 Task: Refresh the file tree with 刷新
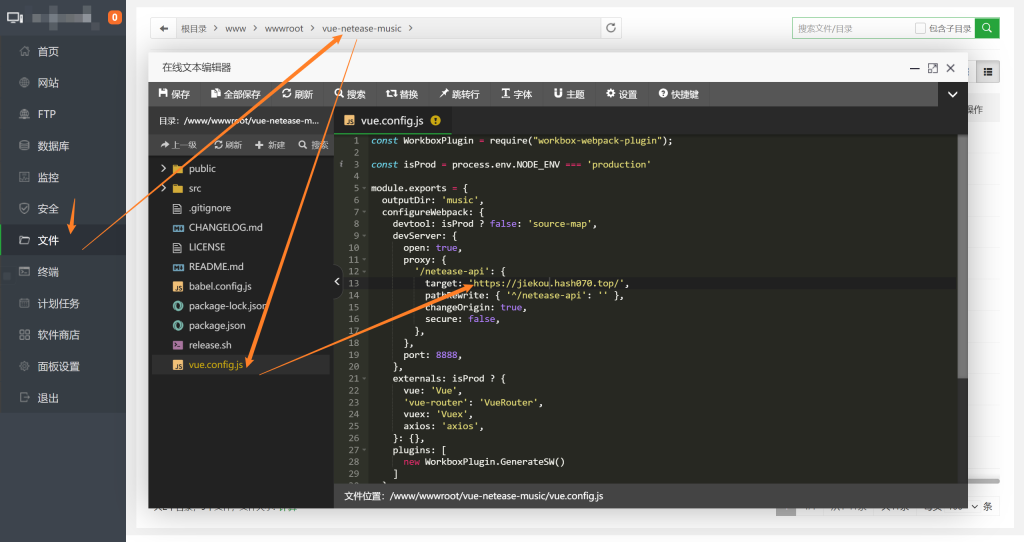click(x=229, y=145)
